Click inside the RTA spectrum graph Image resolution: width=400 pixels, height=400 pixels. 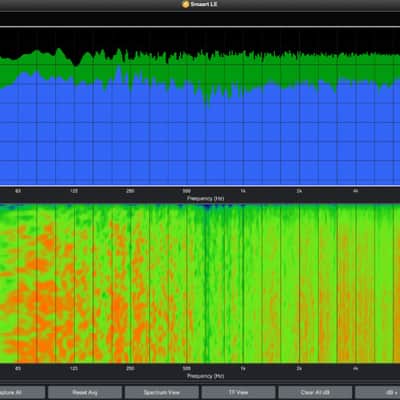(200, 107)
